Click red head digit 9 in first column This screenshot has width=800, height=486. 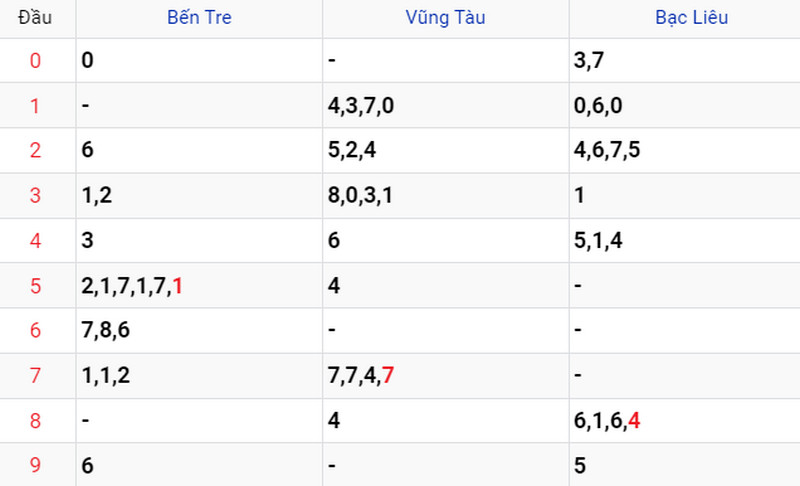point(35,465)
